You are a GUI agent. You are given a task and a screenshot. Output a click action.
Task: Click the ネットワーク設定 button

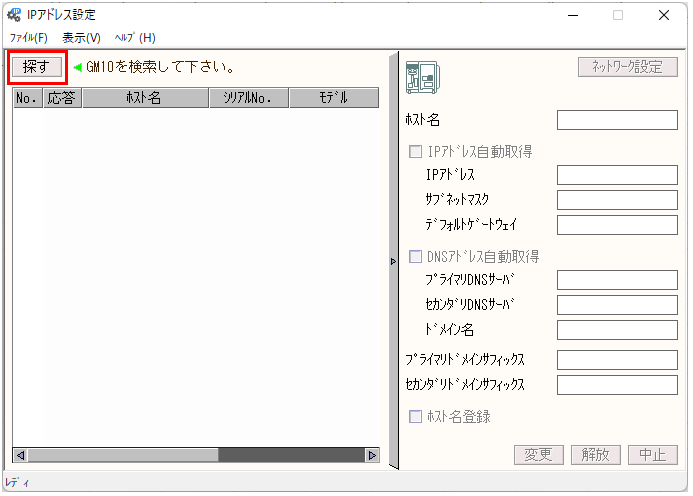pyautogui.click(x=628, y=67)
